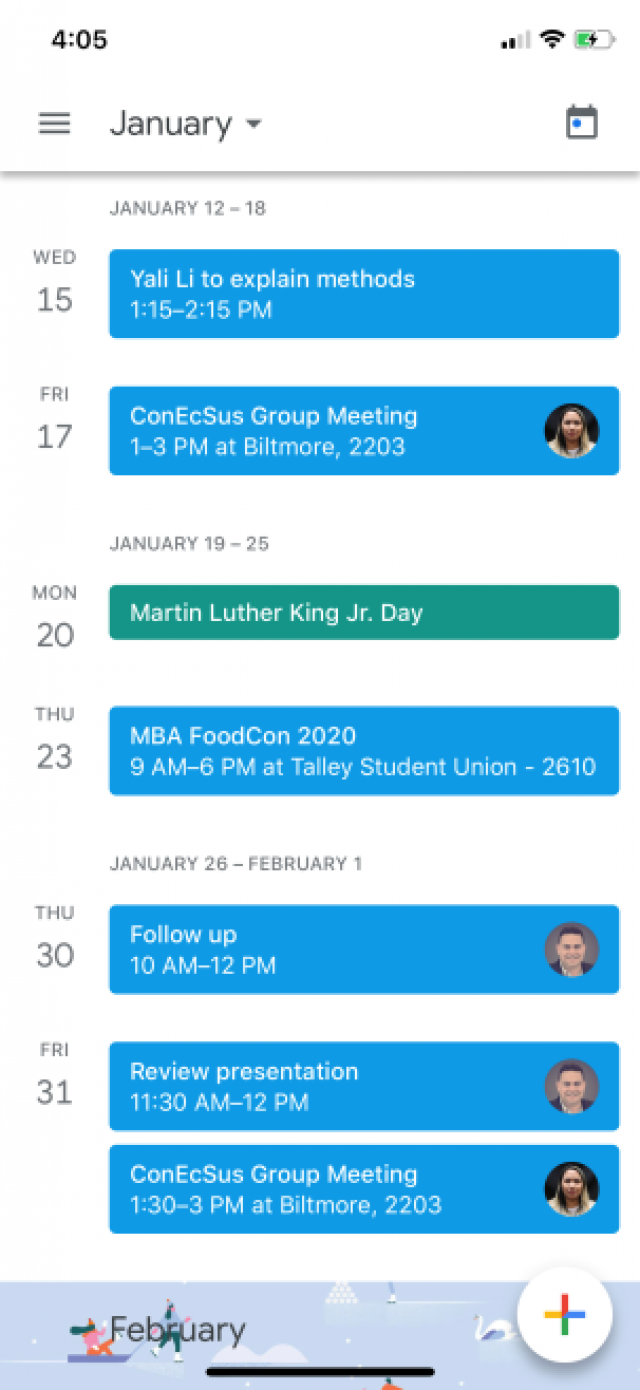The width and height of the screenshot is (640, 1390).
Task: Open the Follow up 10 AM event
Action: point(364,949)
